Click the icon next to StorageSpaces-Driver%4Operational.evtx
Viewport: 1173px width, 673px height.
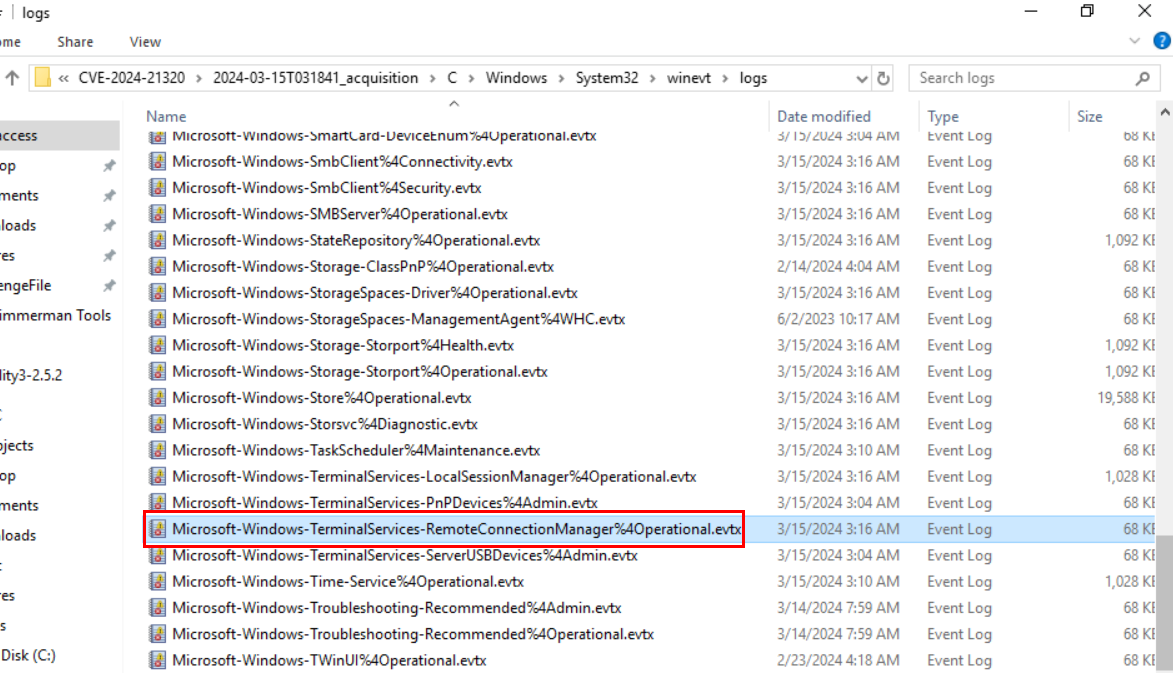[157, 292]
